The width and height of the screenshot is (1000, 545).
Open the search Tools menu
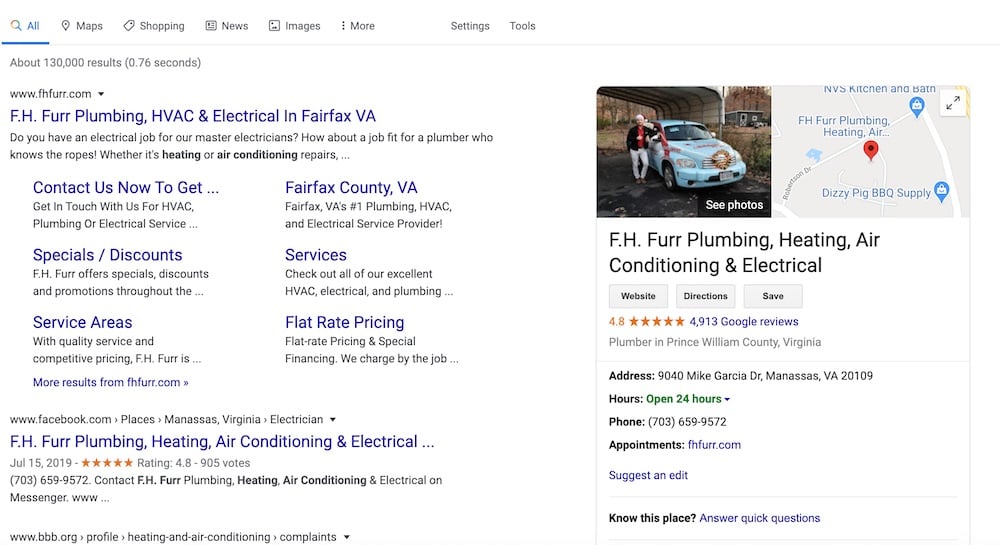(522, 26)
